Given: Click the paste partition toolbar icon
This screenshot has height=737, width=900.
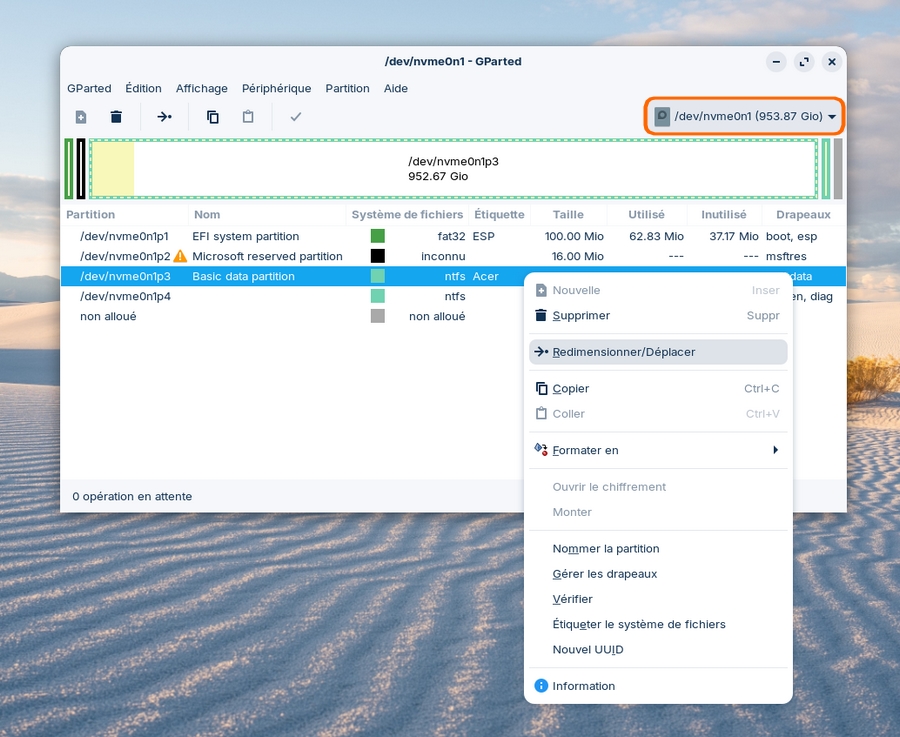Looking at the screenshot, I should click(248, 117).
